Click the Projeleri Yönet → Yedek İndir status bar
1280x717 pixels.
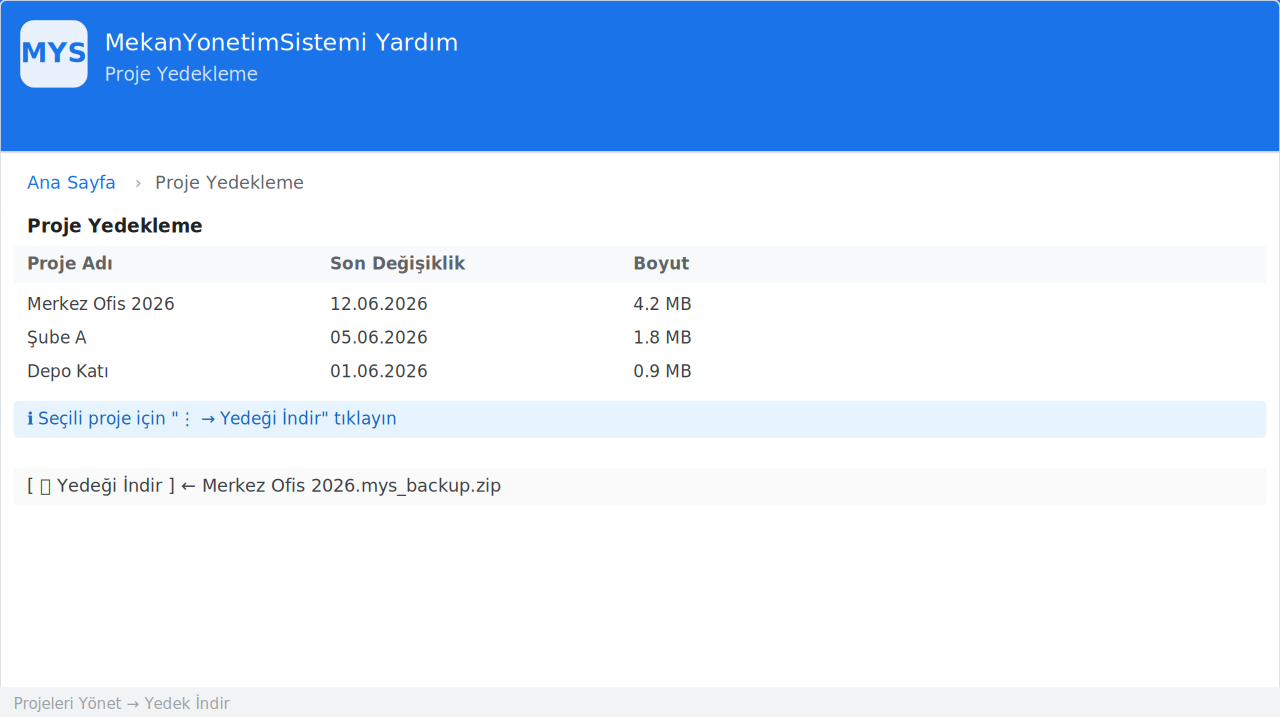[640, 703]
